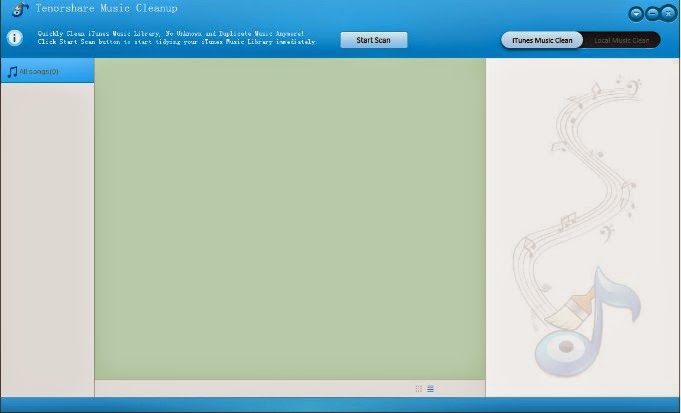The width and height of the screenshot is (681, 413).
Task: Open the dropdown arrow menu at top right
Action: [x=636, y=14]
